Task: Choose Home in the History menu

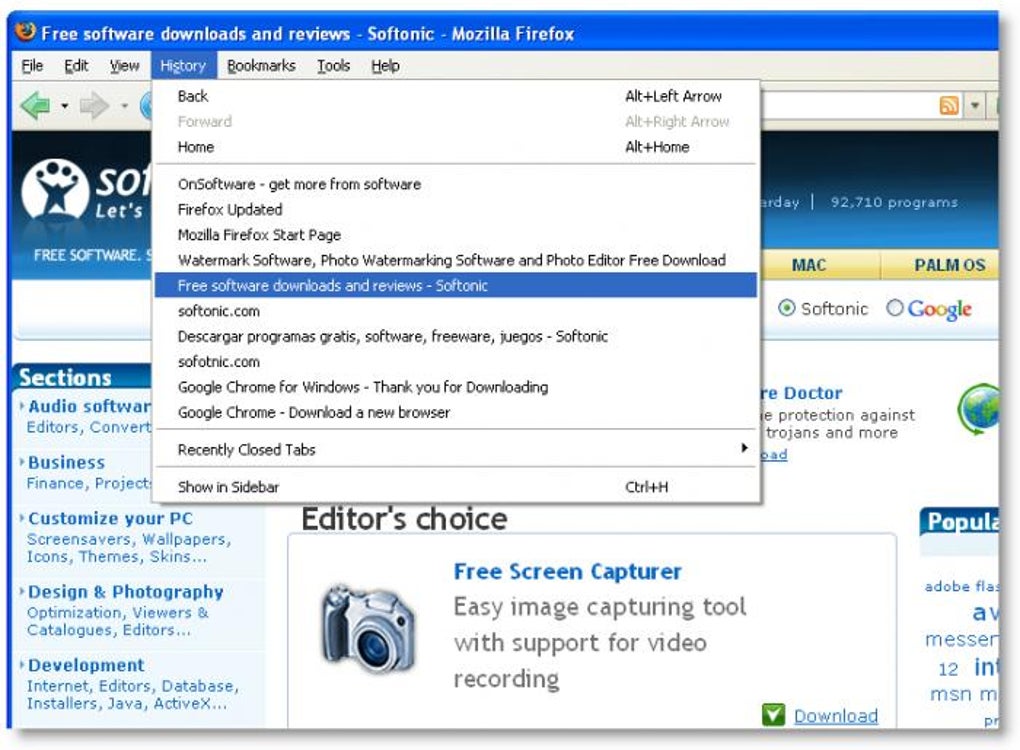Action: 456,147
